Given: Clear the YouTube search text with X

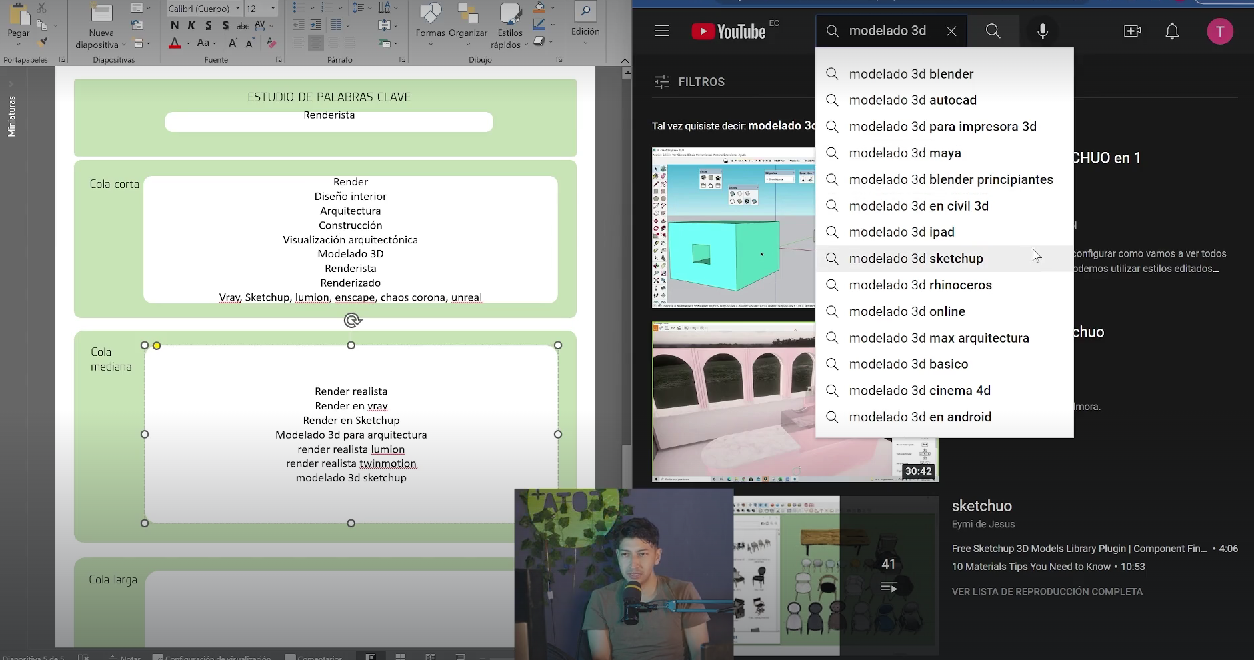Looking at the screenshot, I should click(x=951, y=31).
